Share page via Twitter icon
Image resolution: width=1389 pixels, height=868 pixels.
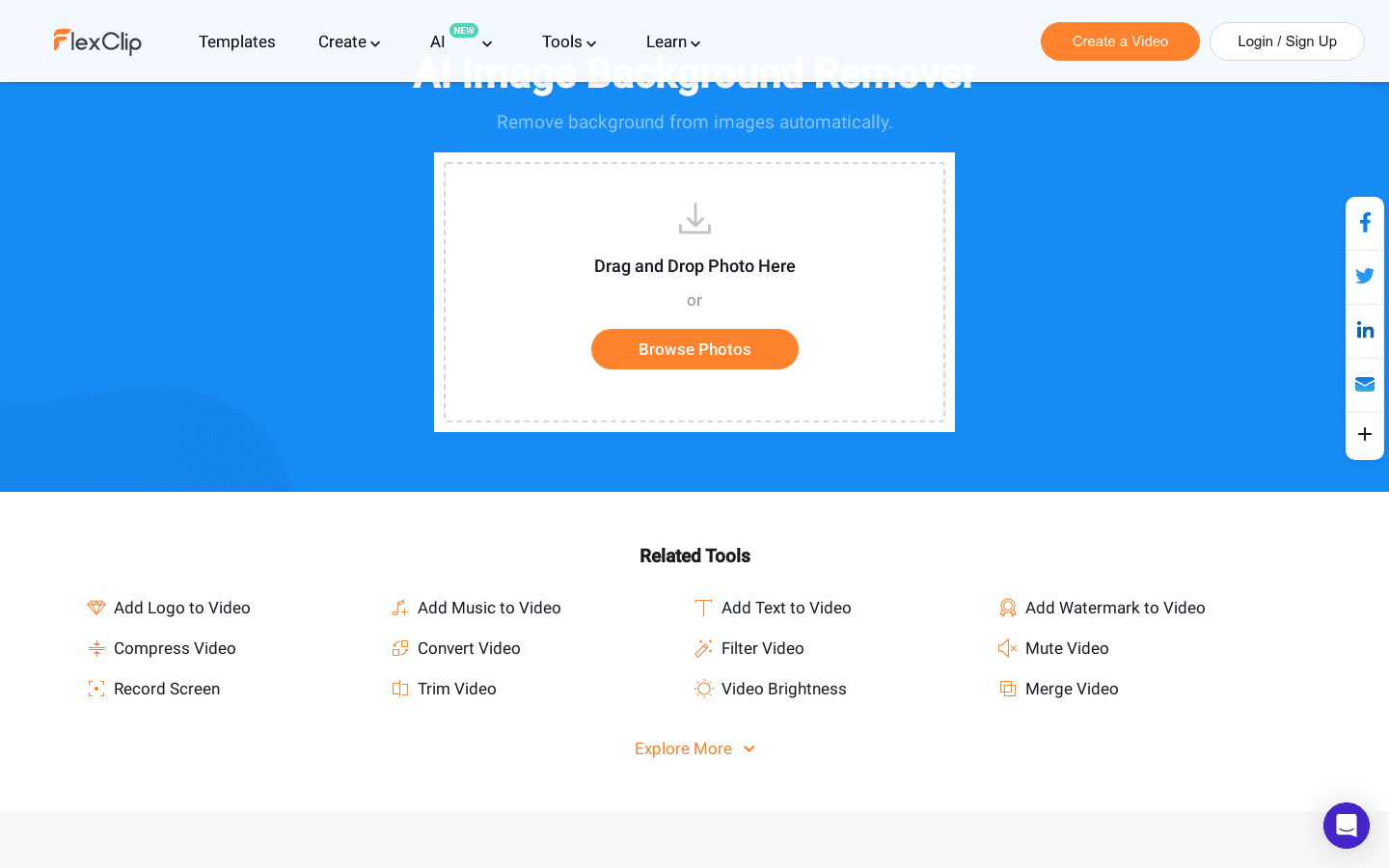click(1365, 276)
